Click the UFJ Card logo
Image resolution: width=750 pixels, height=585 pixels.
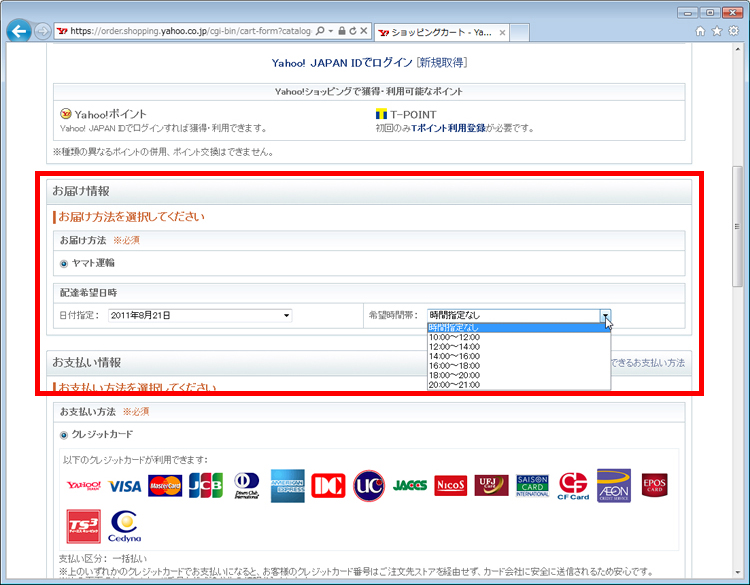click(x=491, y=486)
